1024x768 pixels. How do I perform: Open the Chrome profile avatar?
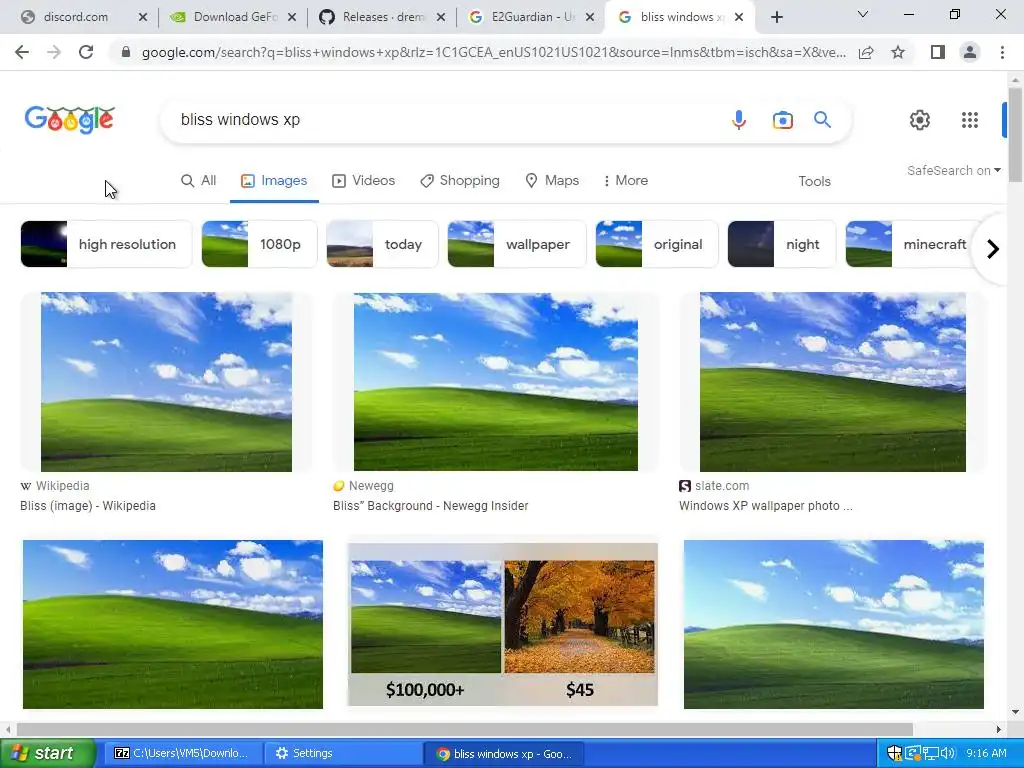pos(970,52)
